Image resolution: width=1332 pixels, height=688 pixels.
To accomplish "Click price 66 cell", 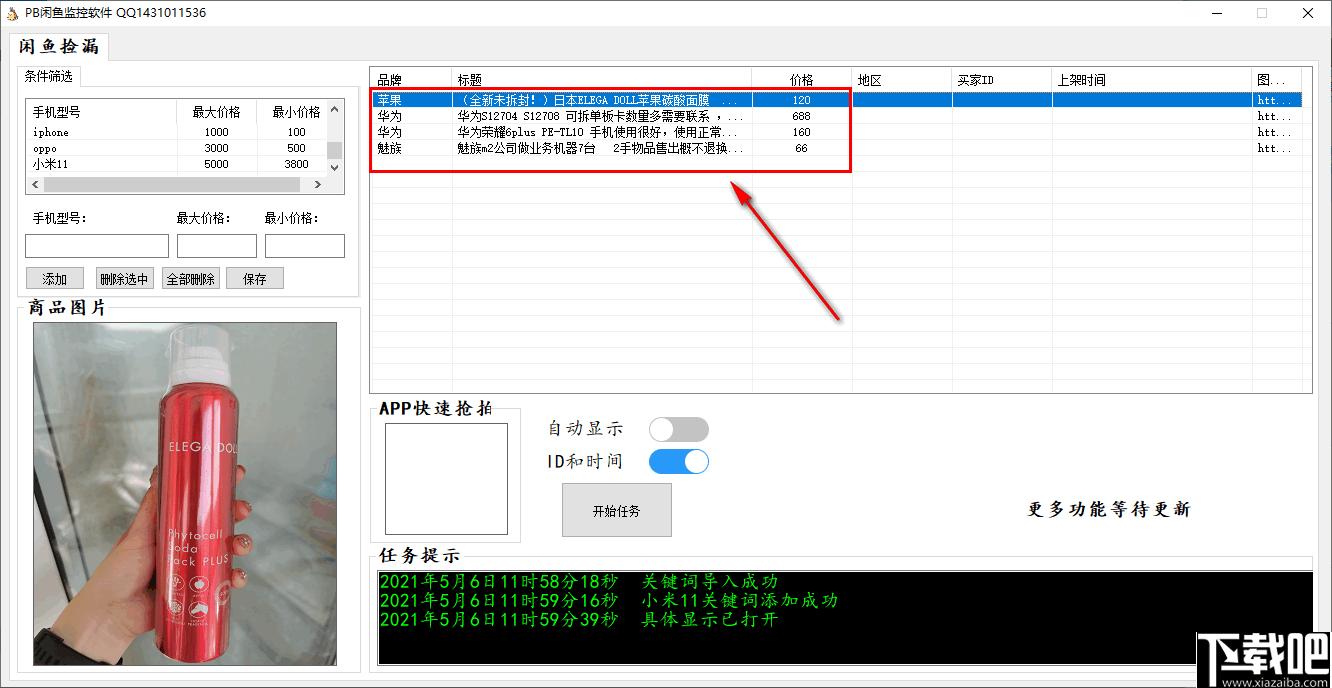I will coord(802,148).
